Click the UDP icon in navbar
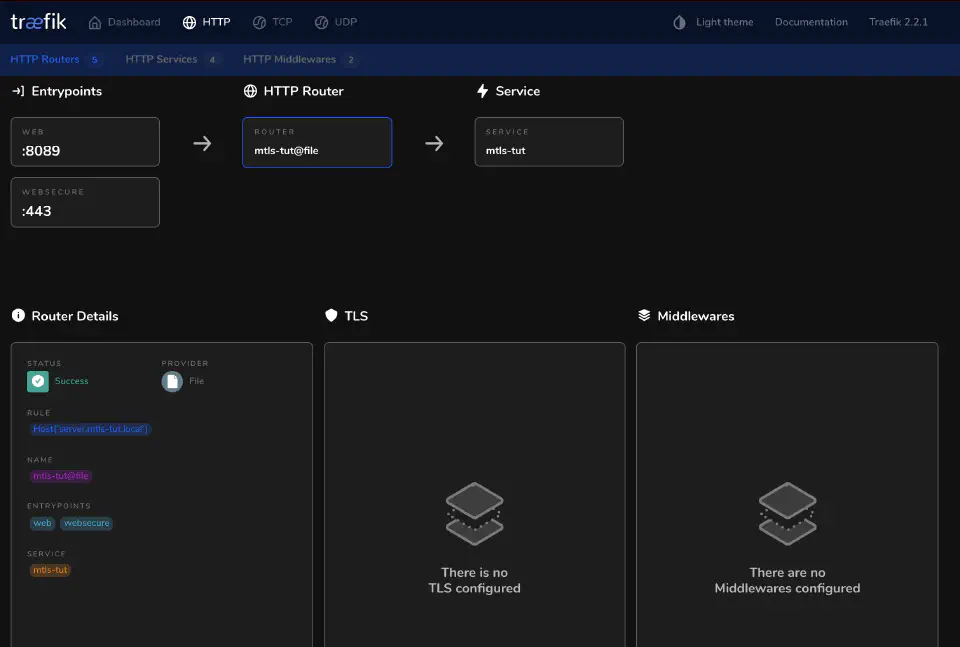960x647 pixels. (x=321, y=23)
